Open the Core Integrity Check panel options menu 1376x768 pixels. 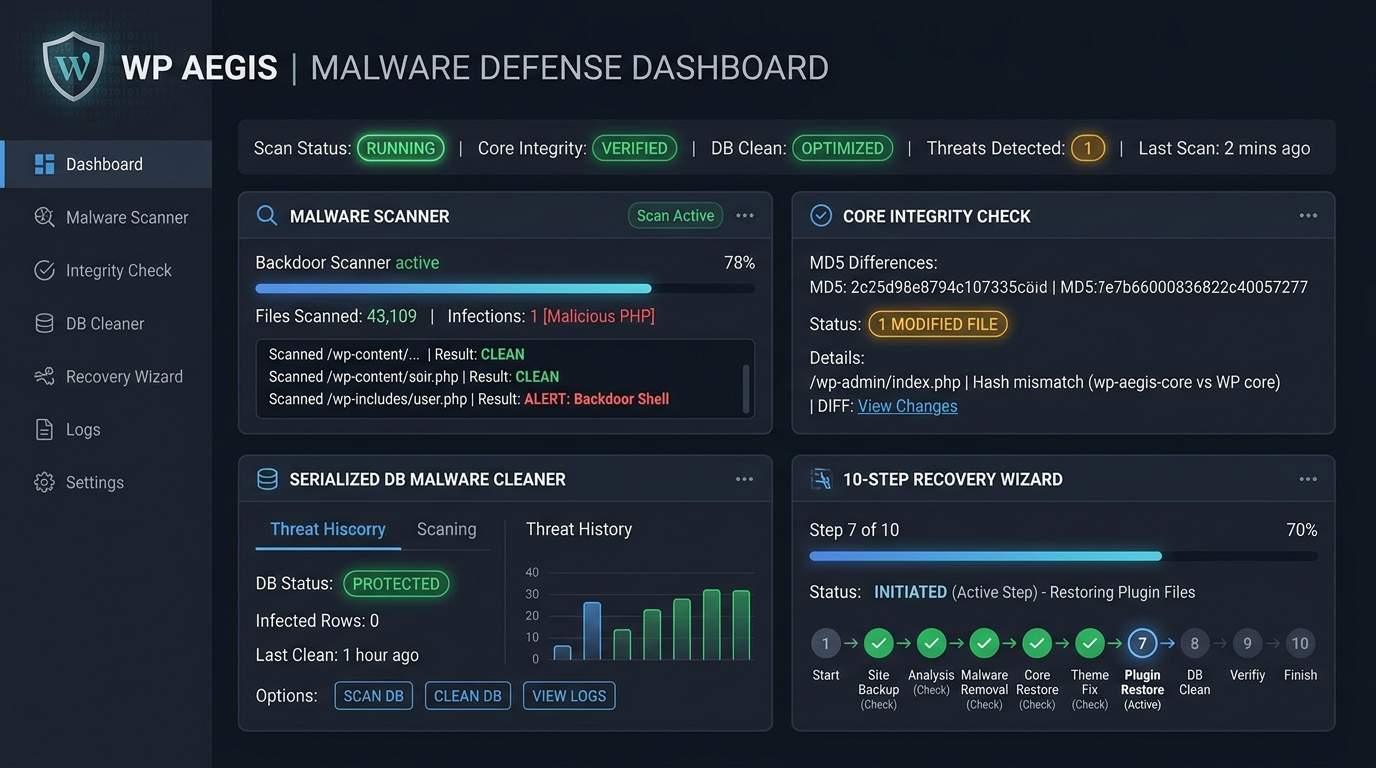(x=1308, y=216)
